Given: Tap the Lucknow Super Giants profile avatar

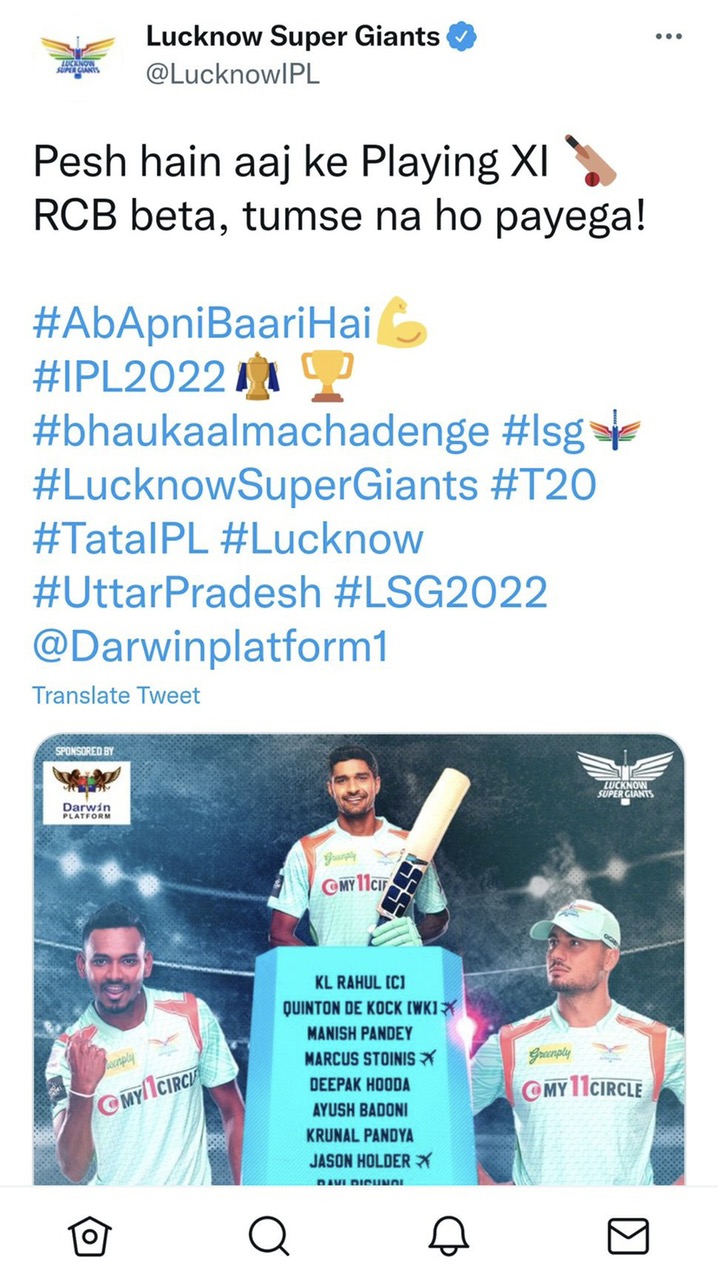Looking at the screenshot, I should (x=76, y=56).
